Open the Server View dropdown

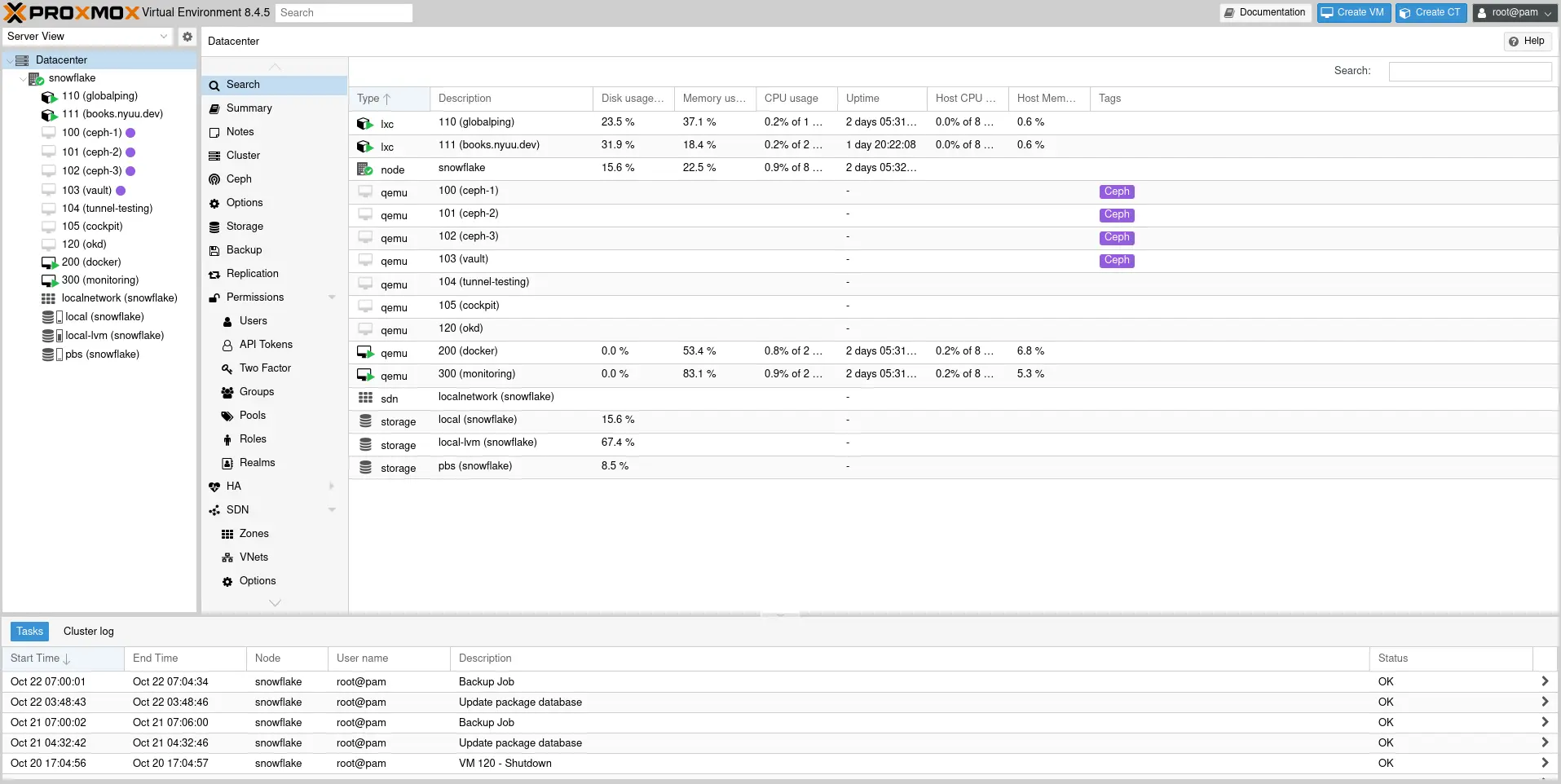164,37
